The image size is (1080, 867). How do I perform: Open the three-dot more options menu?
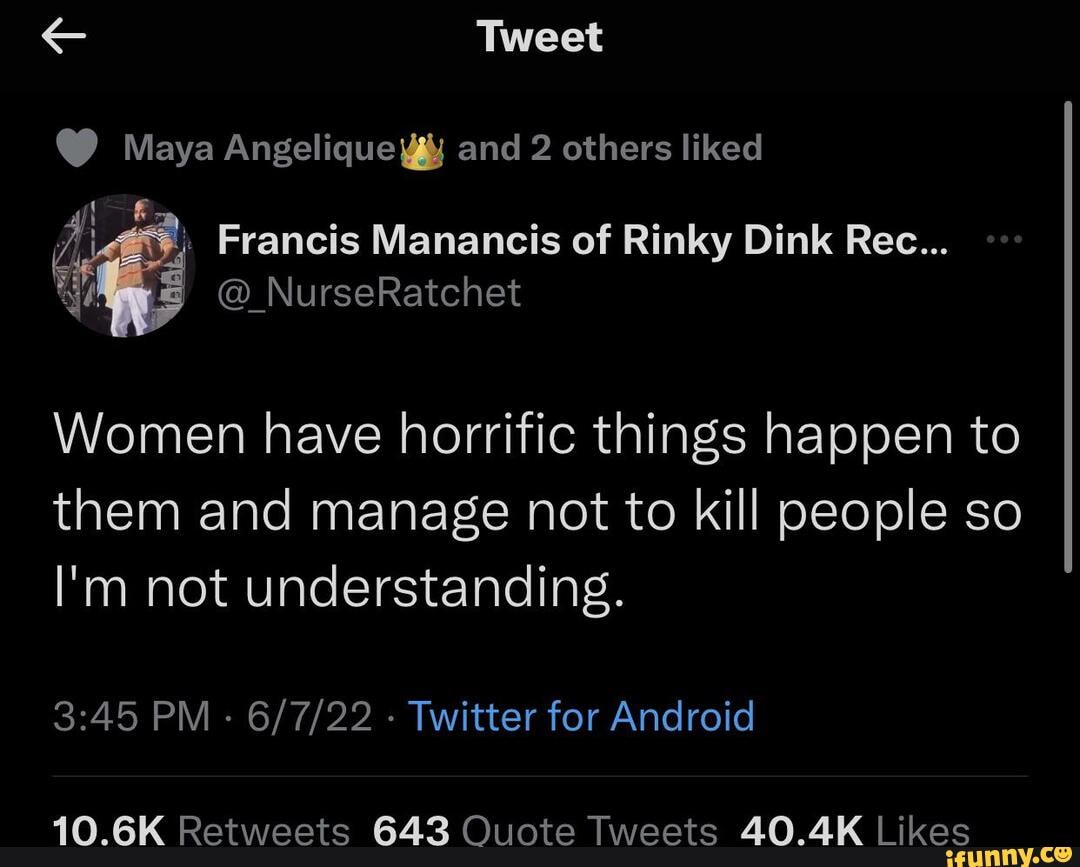[x=1003, y=240]
